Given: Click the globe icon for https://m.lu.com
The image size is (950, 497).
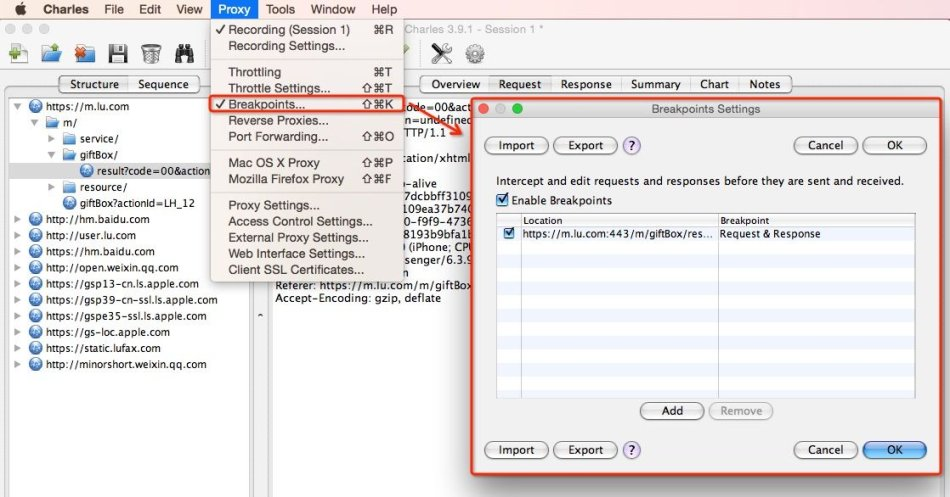Looking at the screenshot, I should pyautogui.click(x=36, y=106).
